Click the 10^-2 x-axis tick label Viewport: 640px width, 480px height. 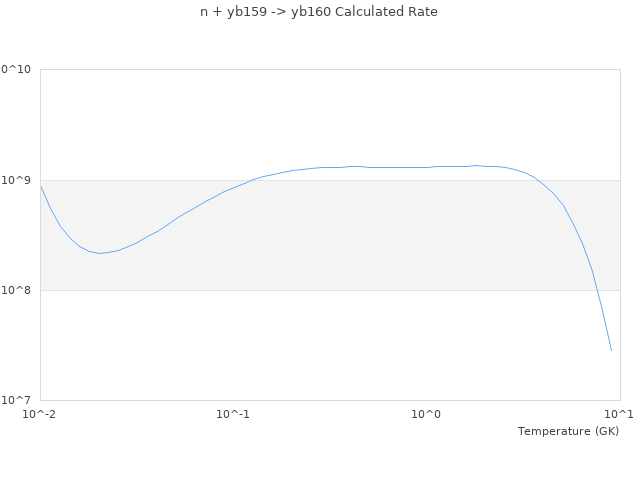click(40, 414)
